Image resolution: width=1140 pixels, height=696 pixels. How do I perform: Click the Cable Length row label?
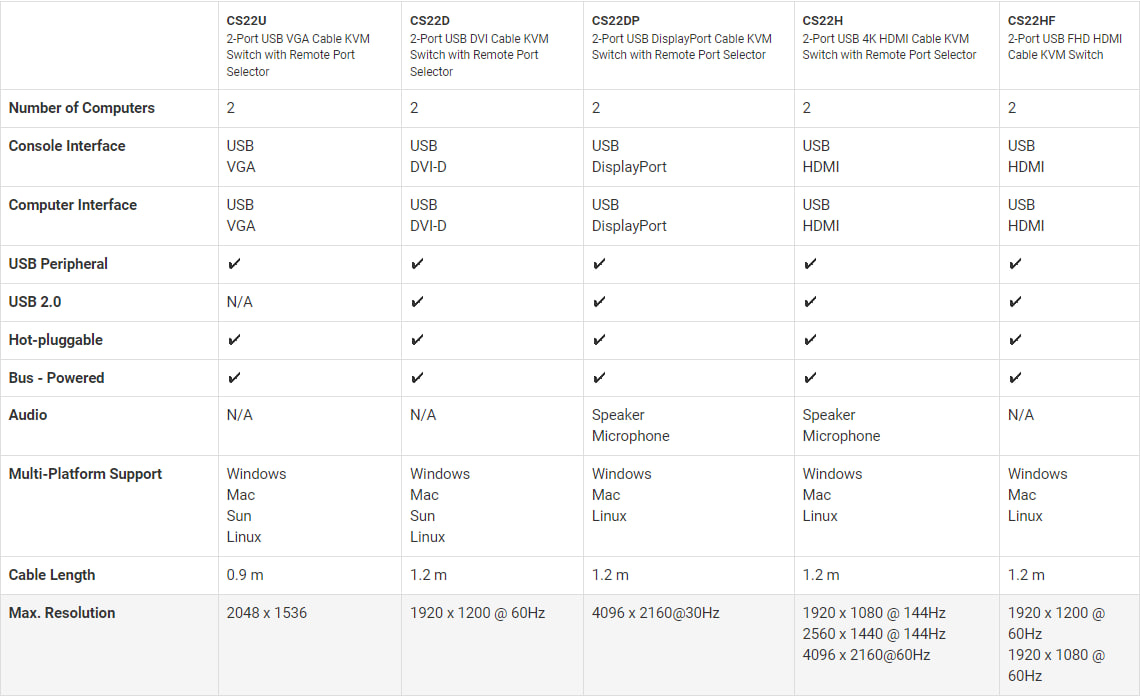(52, 575)
